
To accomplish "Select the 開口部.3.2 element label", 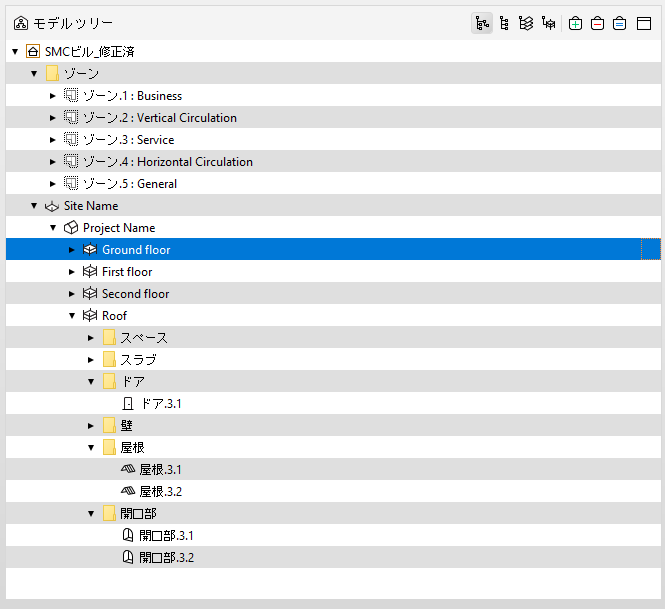I will 166,558.
